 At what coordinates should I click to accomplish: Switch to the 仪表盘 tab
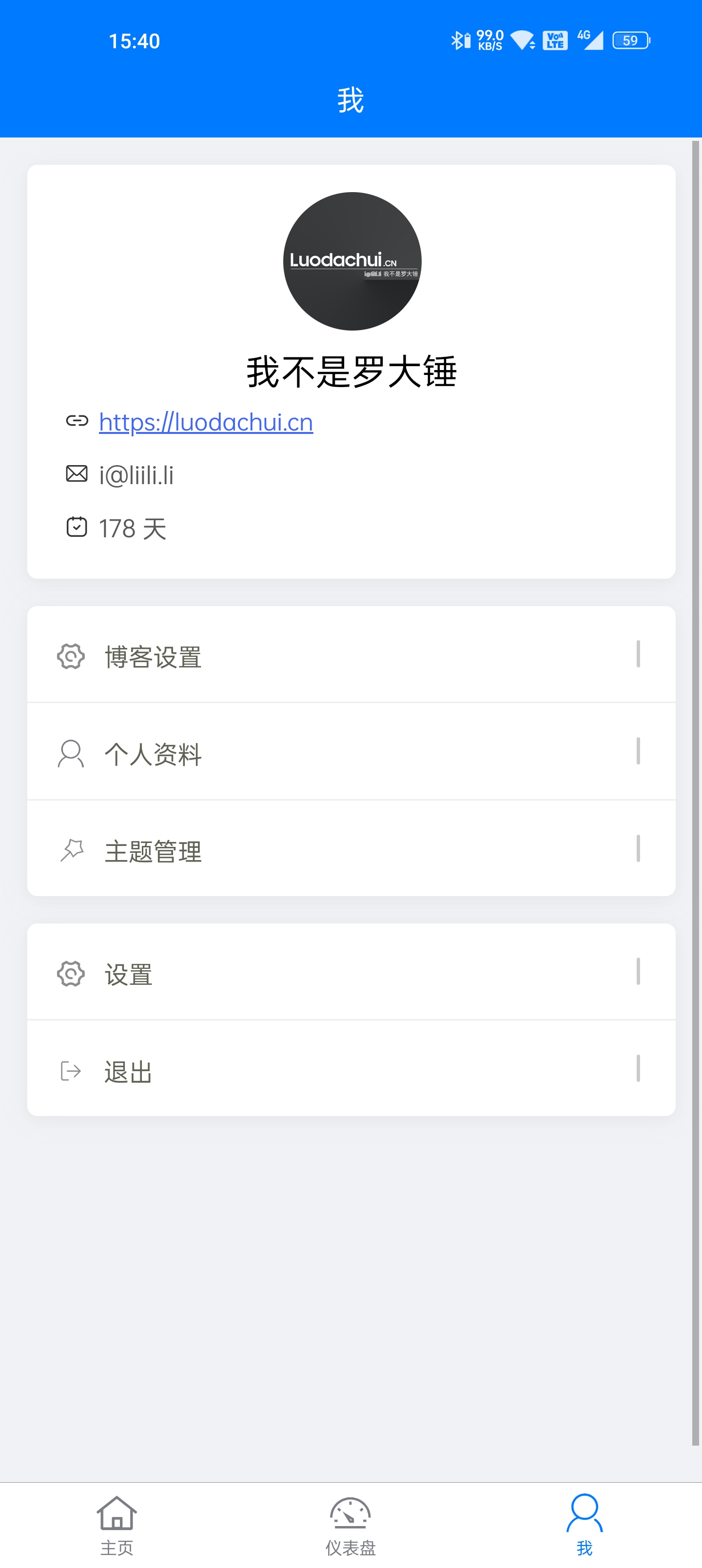click(350, 1524)
